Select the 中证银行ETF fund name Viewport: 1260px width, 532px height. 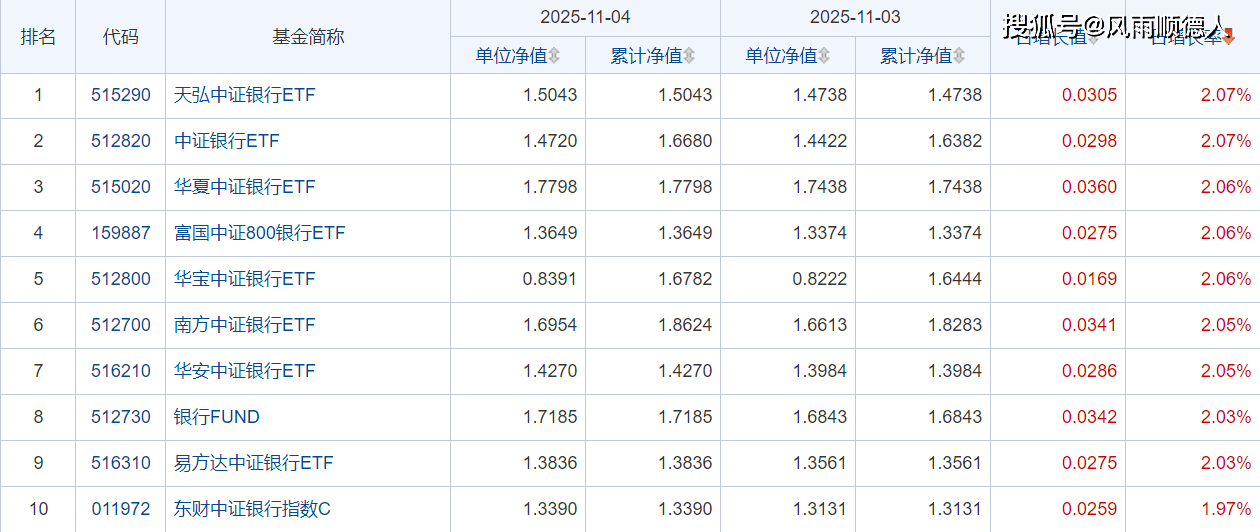coord(227,141)
